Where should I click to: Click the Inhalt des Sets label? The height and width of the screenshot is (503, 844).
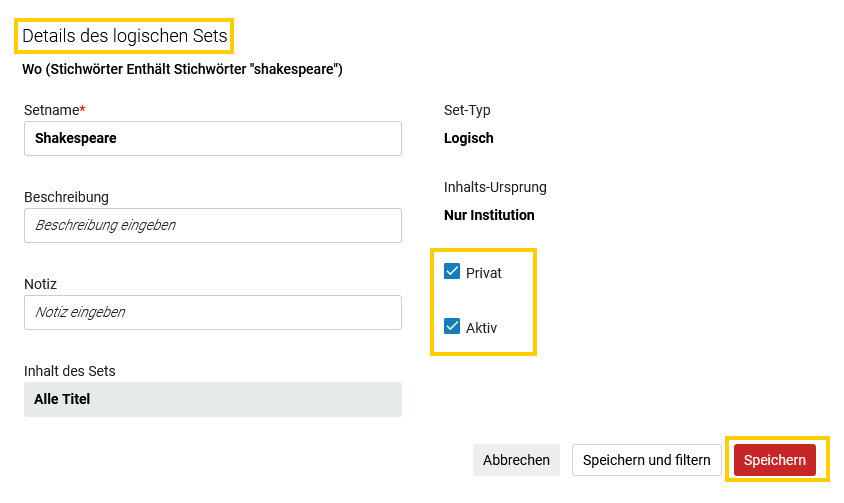[x=69, y=371]
